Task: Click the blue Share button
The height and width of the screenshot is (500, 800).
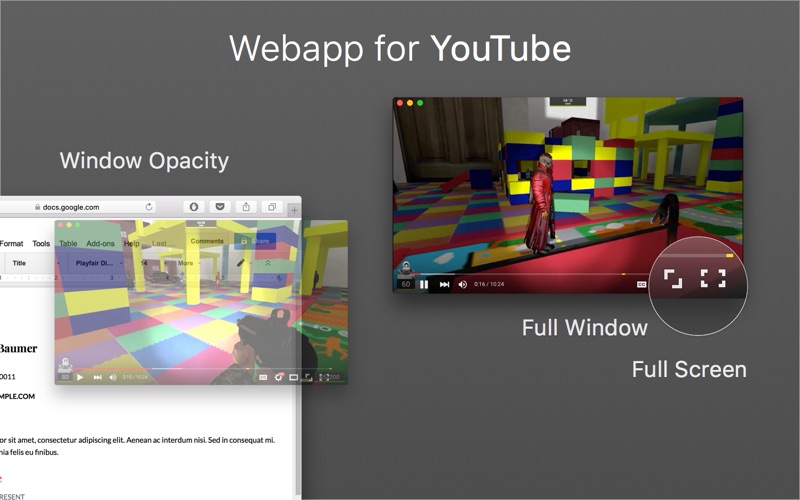Action: tap(256, 241)
